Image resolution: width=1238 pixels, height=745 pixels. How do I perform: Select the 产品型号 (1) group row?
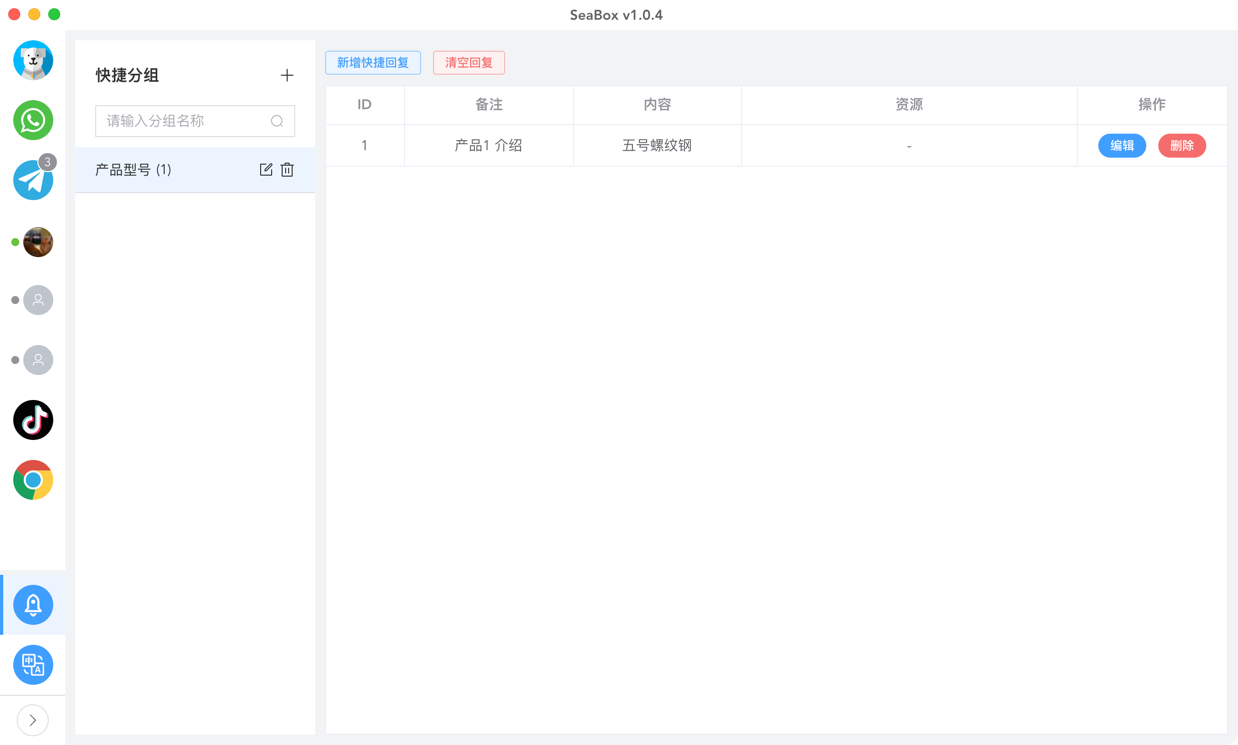195,170
